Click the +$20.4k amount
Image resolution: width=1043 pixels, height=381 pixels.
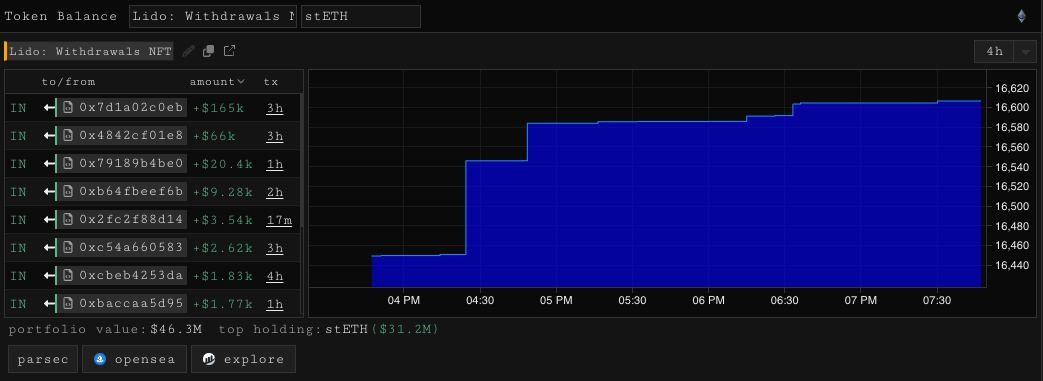223,164
